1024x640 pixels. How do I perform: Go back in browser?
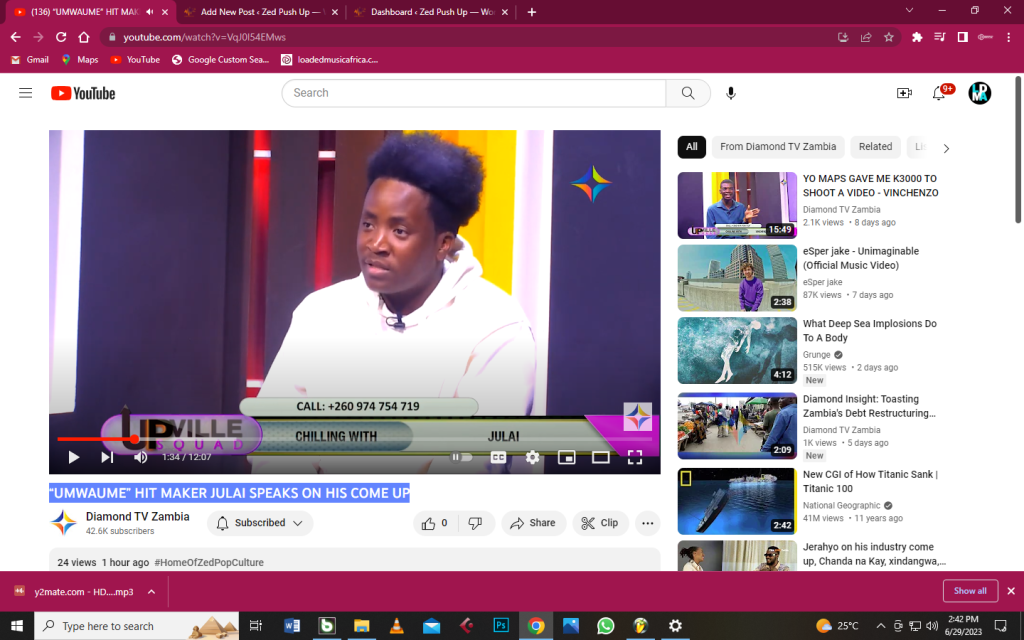pos(16,37)
